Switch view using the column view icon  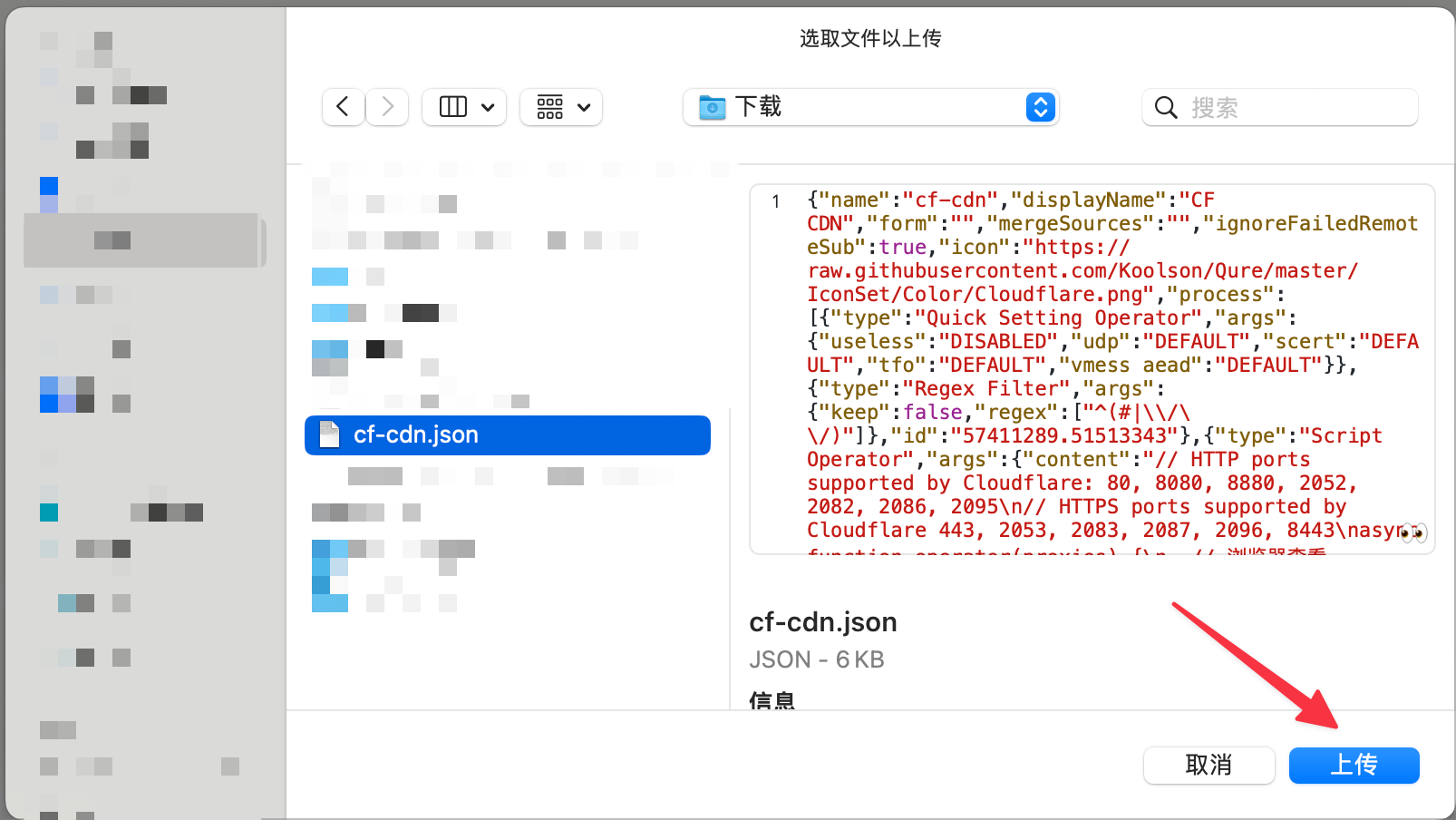tap(452, 107)
